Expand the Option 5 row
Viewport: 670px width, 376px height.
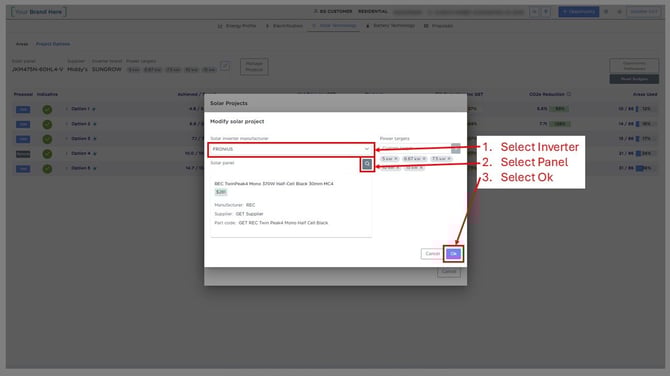click(x=67, y=168)
